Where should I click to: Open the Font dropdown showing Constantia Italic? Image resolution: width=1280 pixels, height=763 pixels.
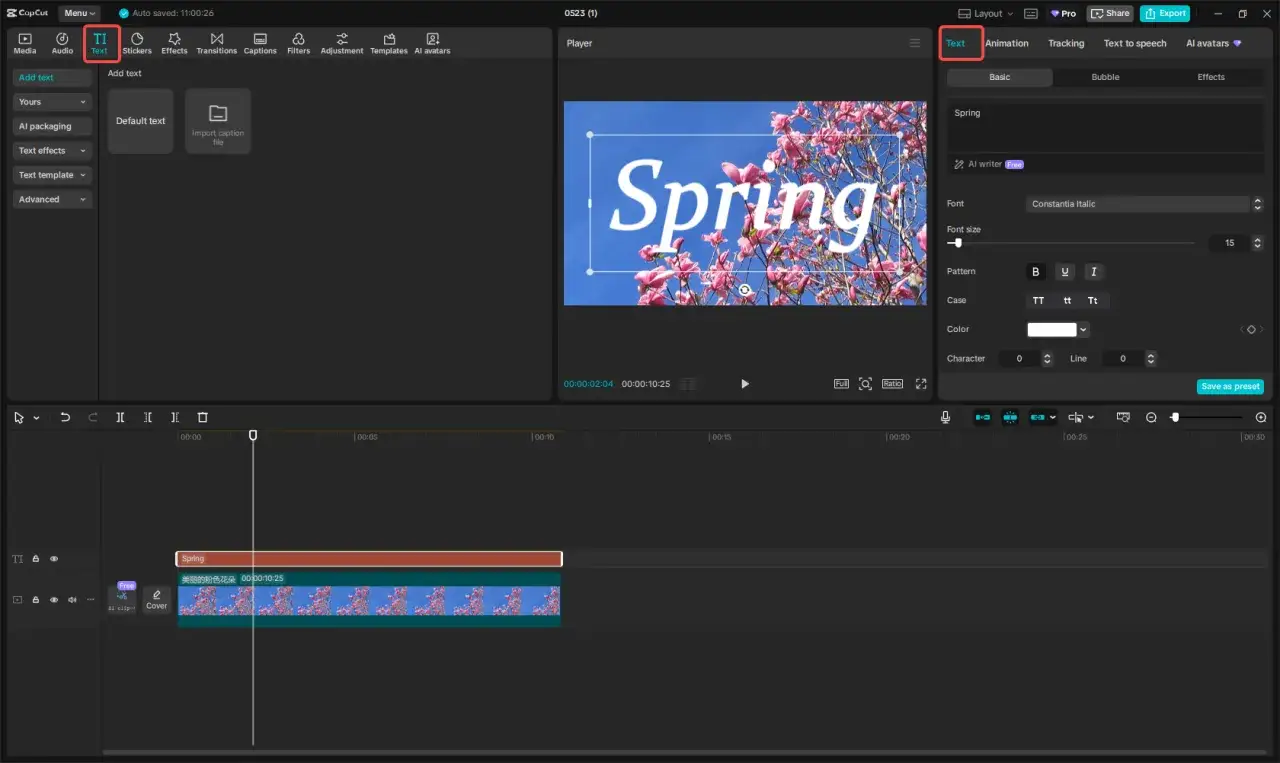point(1140,203)
